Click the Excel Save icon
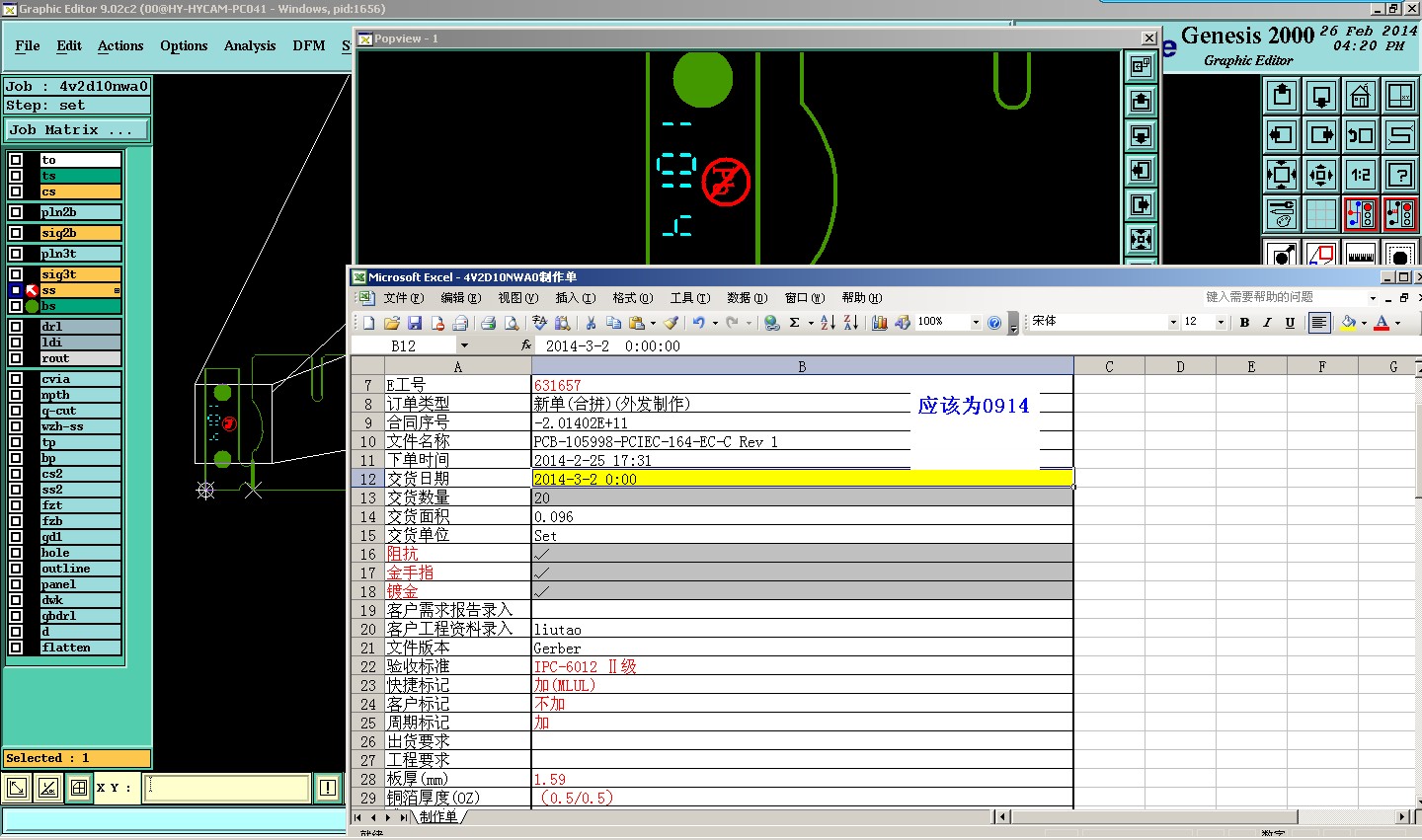The image size is (1422, 840). (x=415, y=323)
